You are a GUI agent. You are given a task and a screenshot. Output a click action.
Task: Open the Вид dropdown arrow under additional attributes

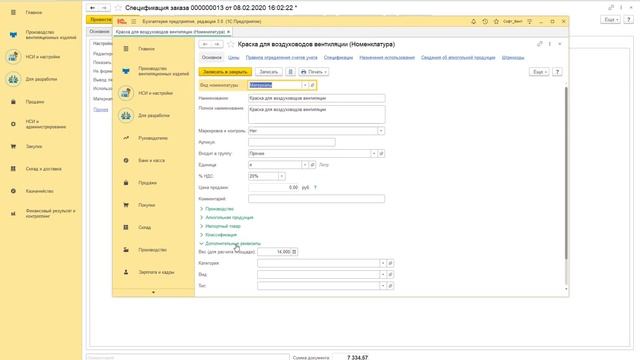[x=383, y=275]
